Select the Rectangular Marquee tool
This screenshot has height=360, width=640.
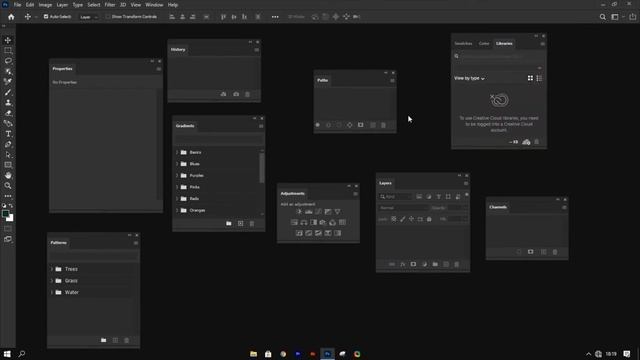pyautogui.click(x=8, y=51)
